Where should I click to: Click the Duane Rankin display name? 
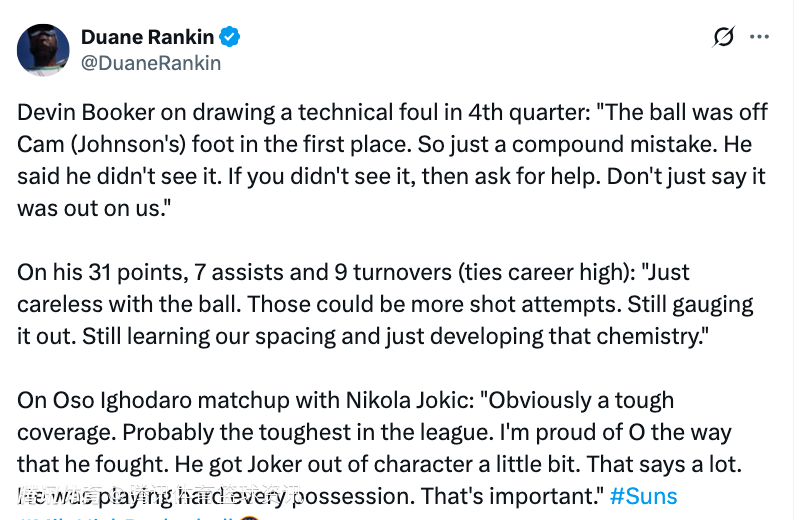pos(146,37)
